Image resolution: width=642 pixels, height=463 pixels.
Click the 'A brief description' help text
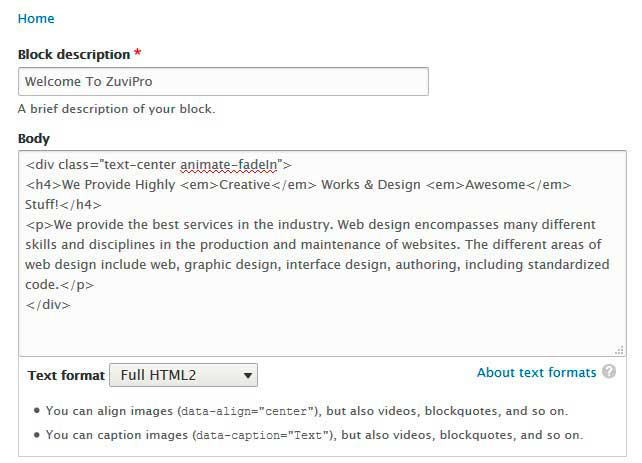[116, 109]
